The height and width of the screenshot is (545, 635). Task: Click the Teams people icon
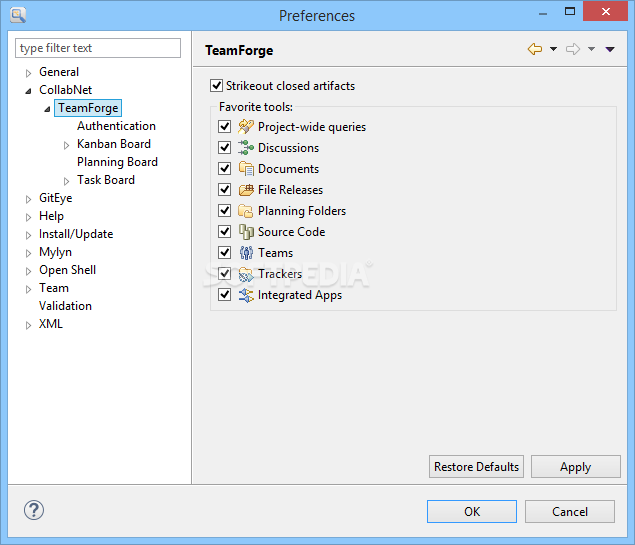point(246,253)
